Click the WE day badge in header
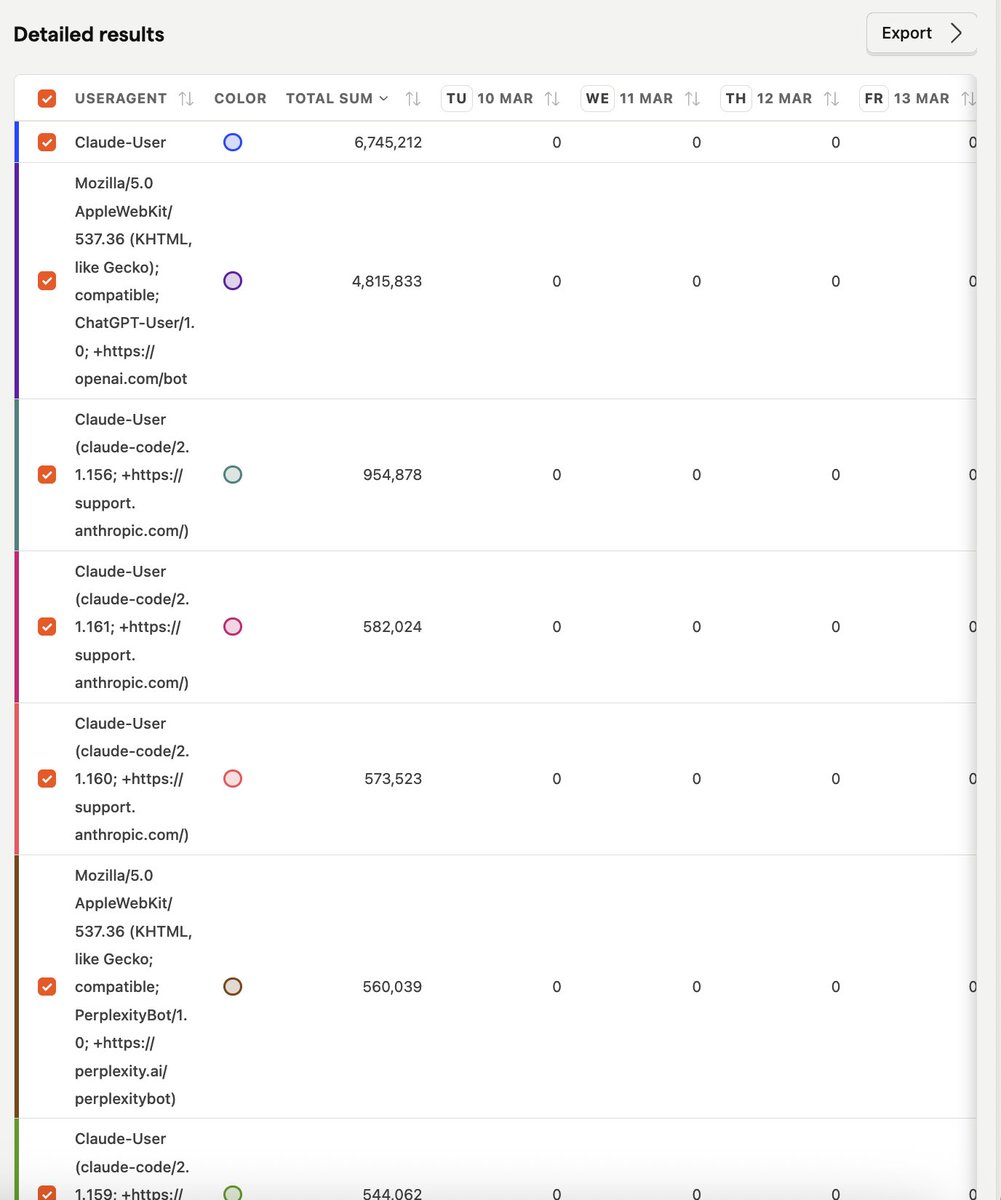Screen dimensions: 1001x1200 point(598,98)
